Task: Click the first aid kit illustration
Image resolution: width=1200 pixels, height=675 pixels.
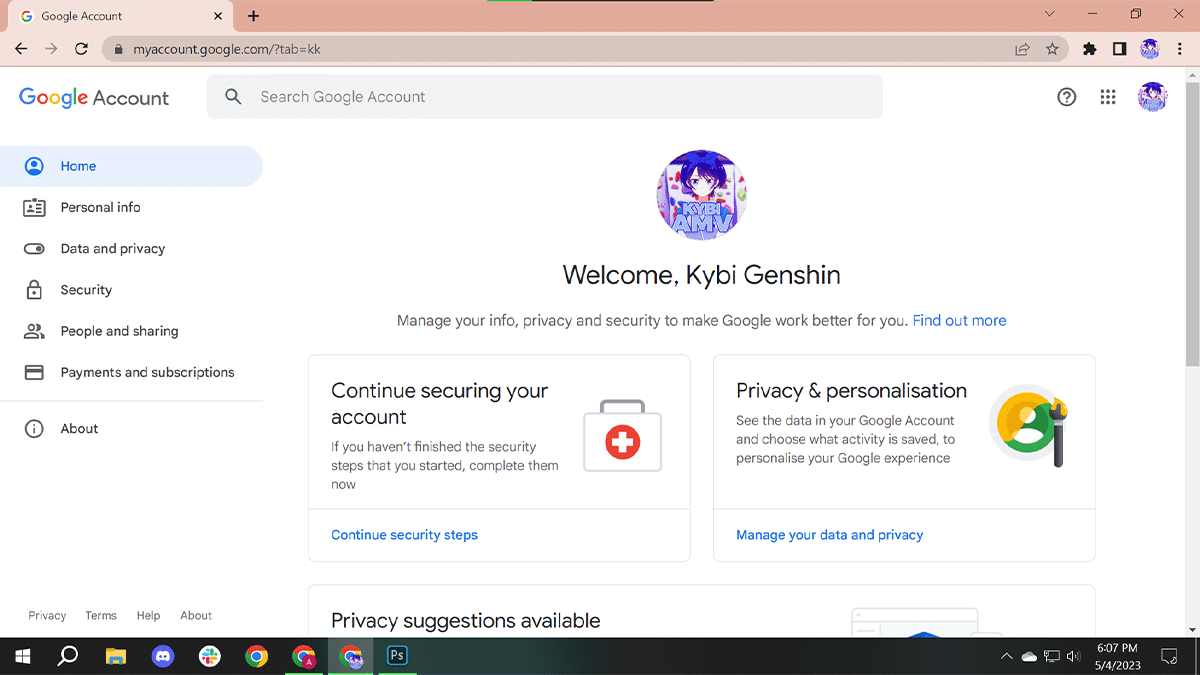Action: click(x=622, y=437)
